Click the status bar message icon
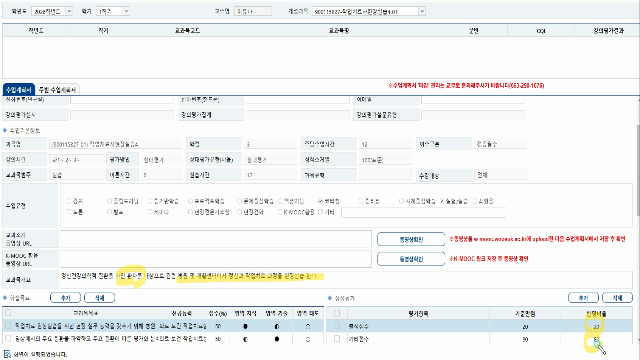This screenshot has width=640, height=360. (7, 354)
